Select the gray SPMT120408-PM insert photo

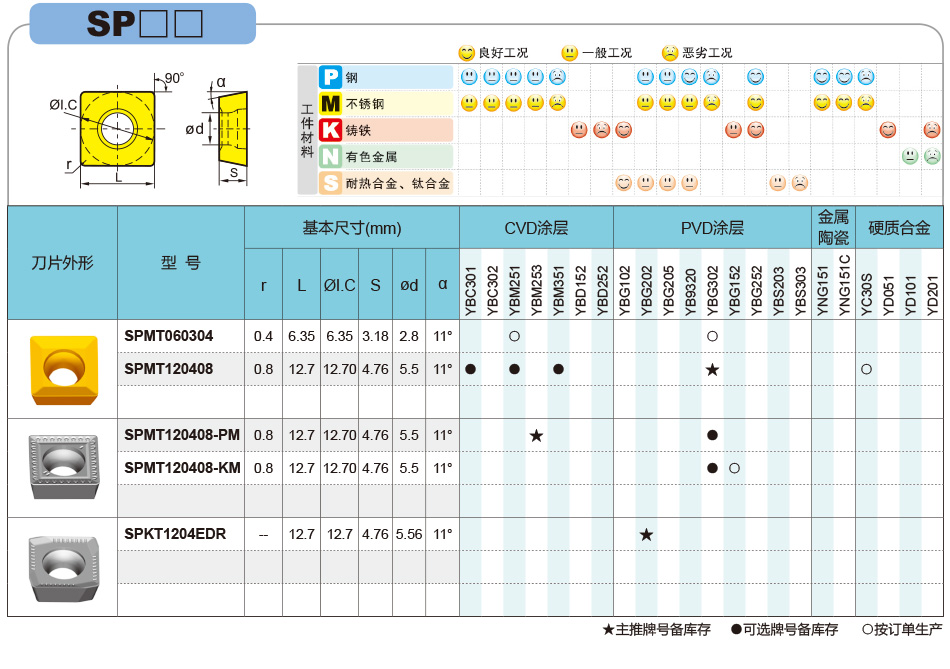pyautogui.click(x=64, y=467)
